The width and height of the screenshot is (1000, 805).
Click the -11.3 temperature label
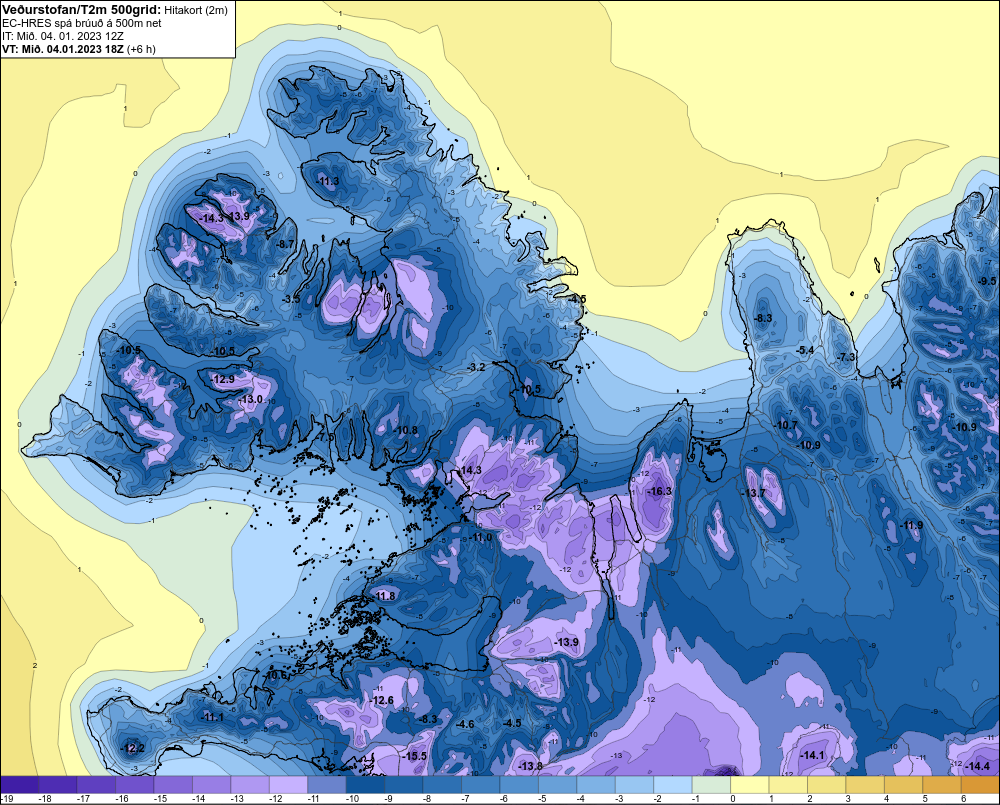(x=327, y=181)
